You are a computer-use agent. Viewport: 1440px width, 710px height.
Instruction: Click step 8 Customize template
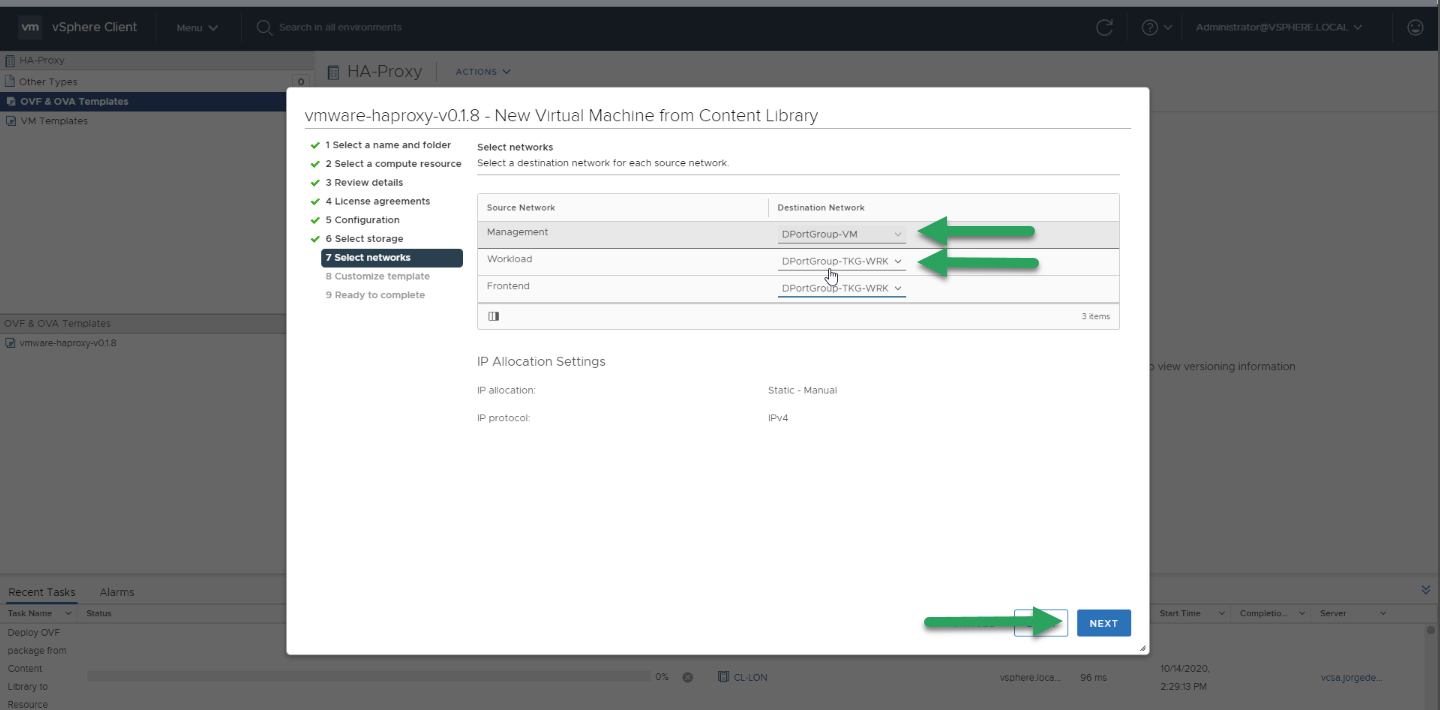pos(377,276)
